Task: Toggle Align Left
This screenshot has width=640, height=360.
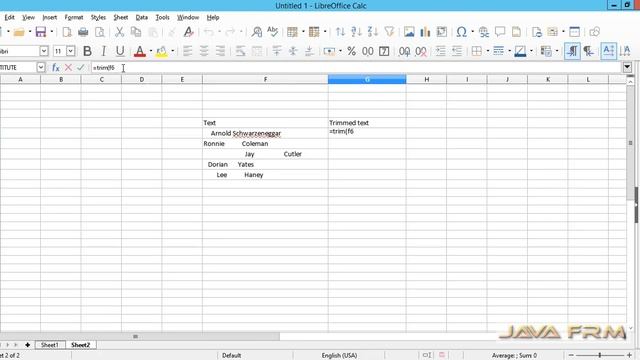Action: [x=187, y=51]
